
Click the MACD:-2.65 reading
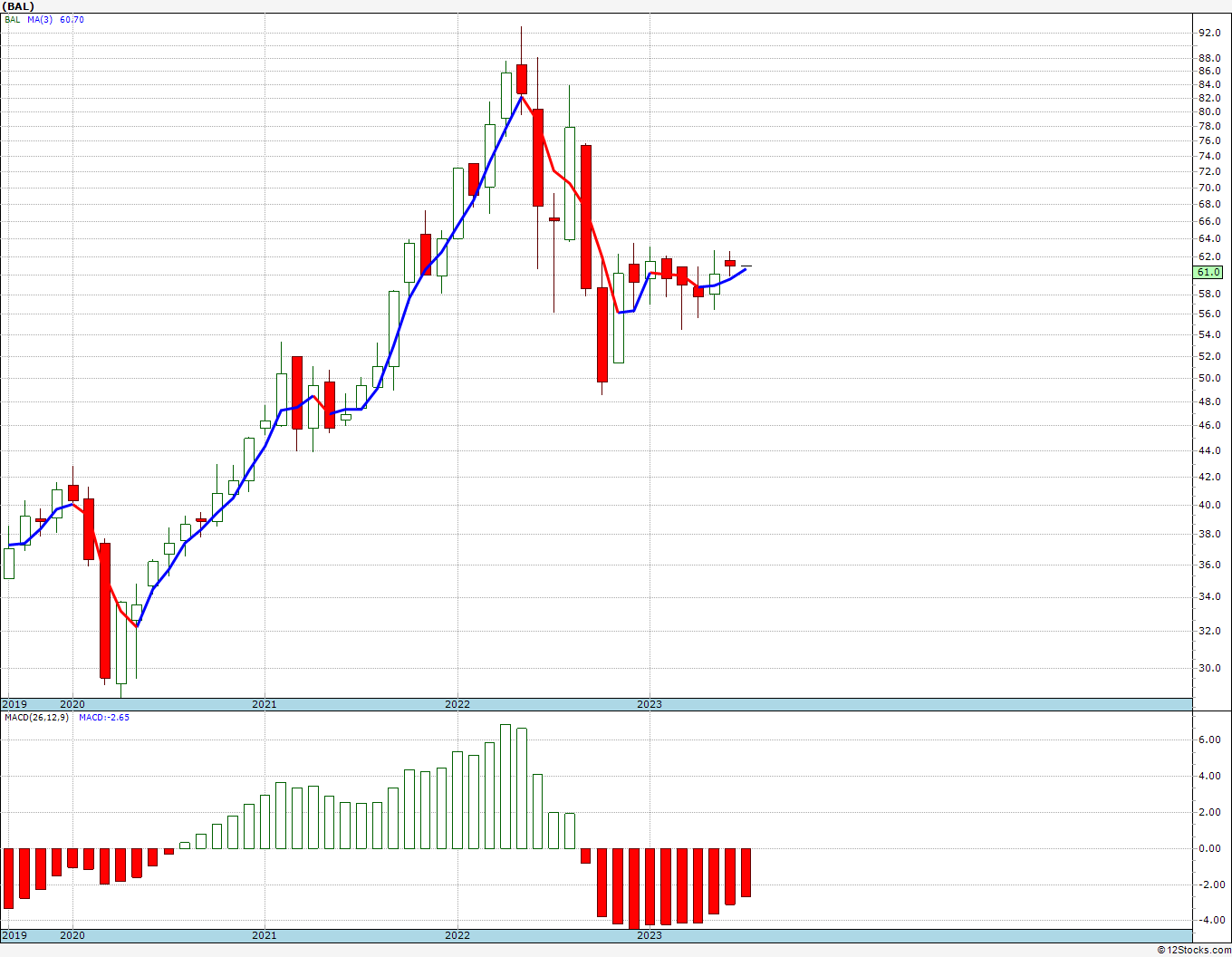[104, 717]
